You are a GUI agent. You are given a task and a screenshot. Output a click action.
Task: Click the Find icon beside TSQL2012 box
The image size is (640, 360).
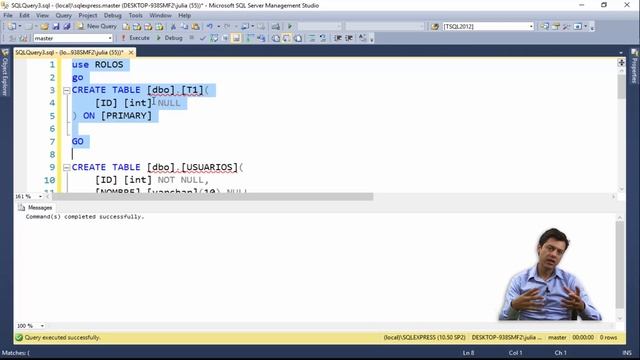(435, 27)
